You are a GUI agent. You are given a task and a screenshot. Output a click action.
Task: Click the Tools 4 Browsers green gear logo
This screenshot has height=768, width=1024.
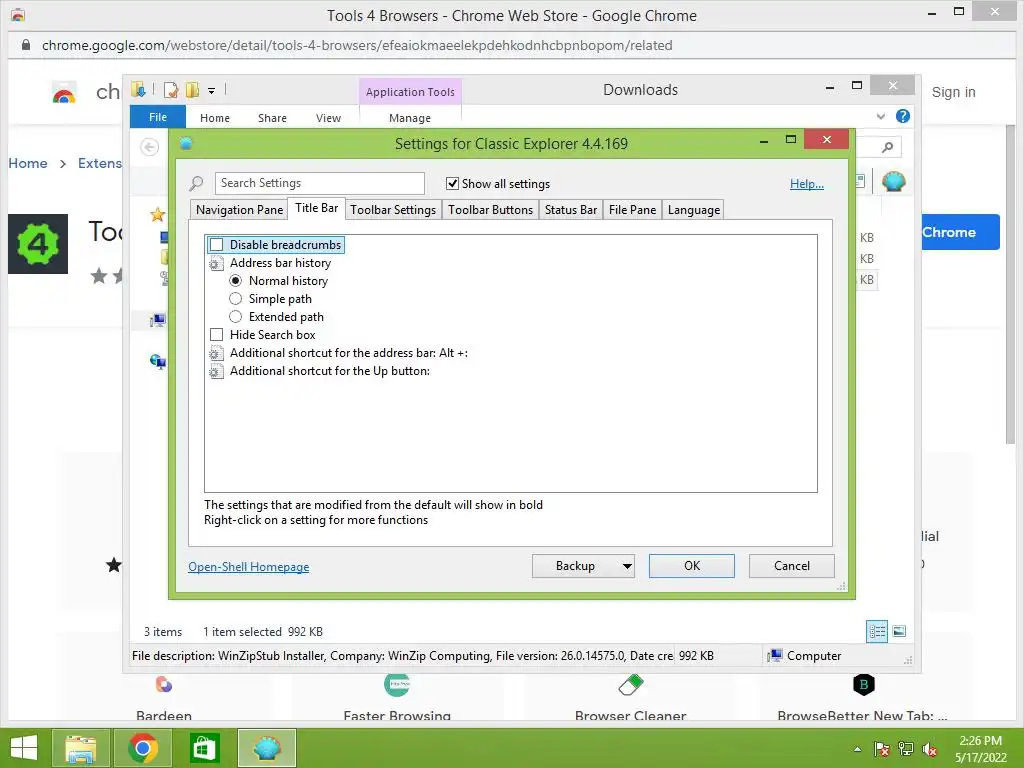(38, 244)
